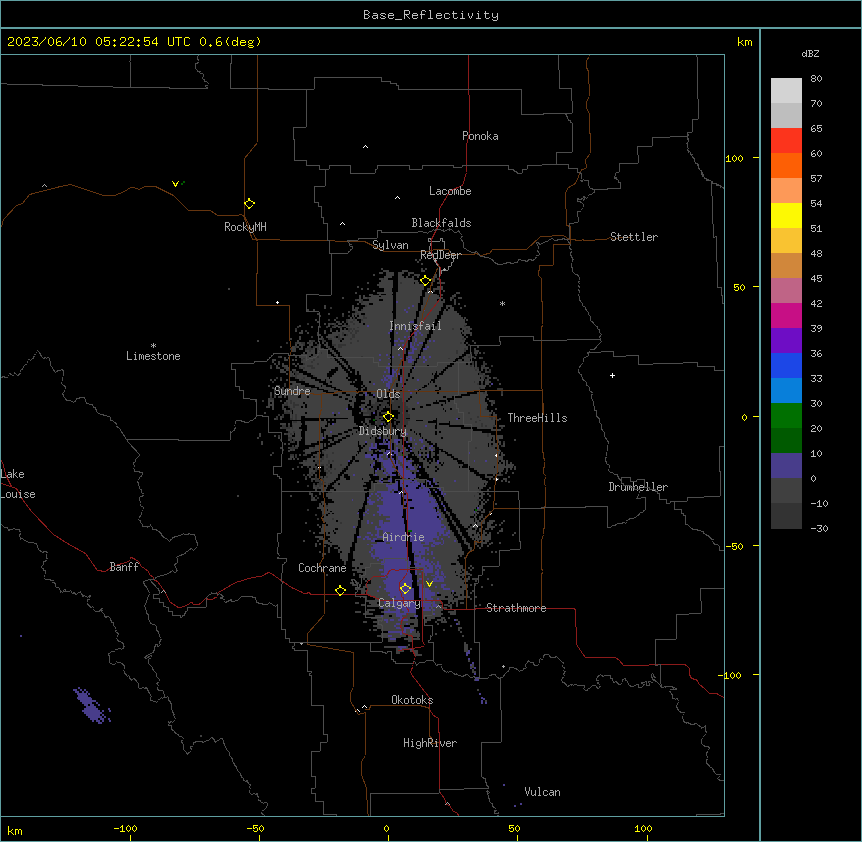Click the Ponoka city label
This screenshot has height=842, width=862.
tap(480, 136)
